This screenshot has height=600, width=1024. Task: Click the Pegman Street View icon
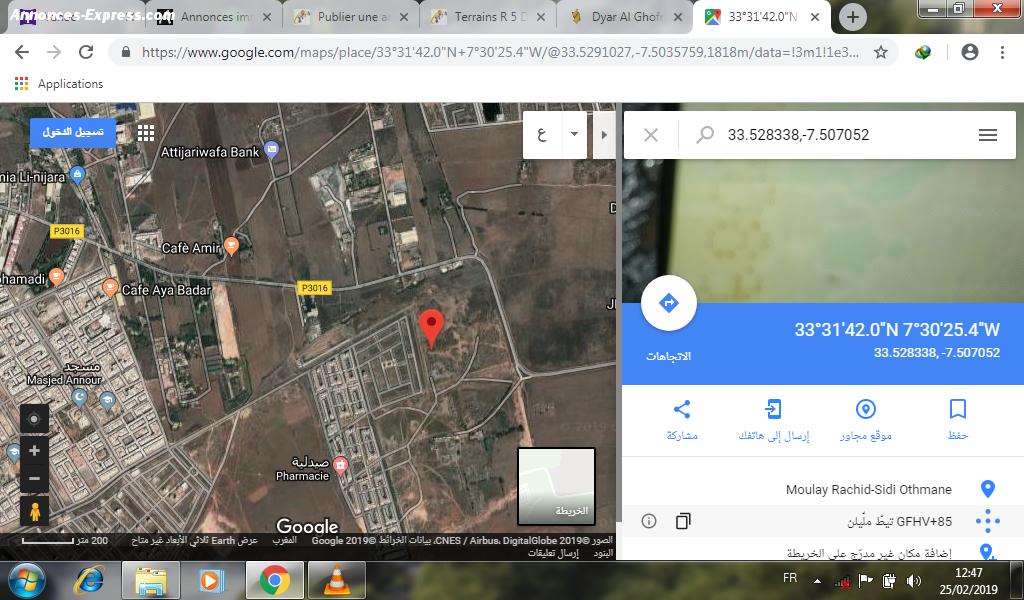(x=34, y=512)
